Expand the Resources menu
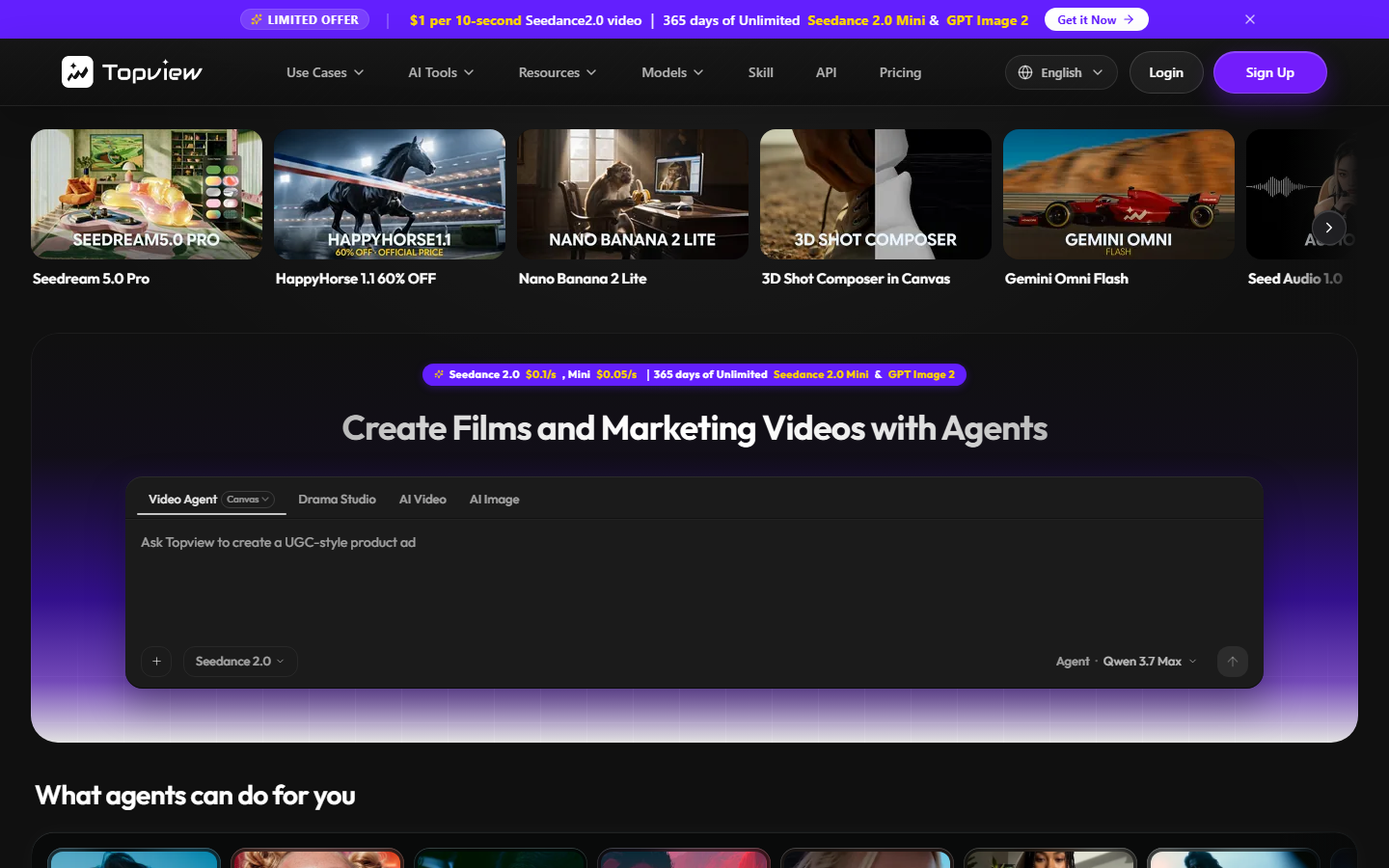 [x=558, y=72]
